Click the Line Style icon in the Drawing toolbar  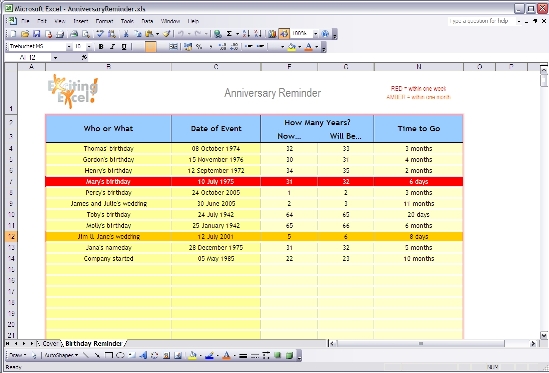click(243, 356)
